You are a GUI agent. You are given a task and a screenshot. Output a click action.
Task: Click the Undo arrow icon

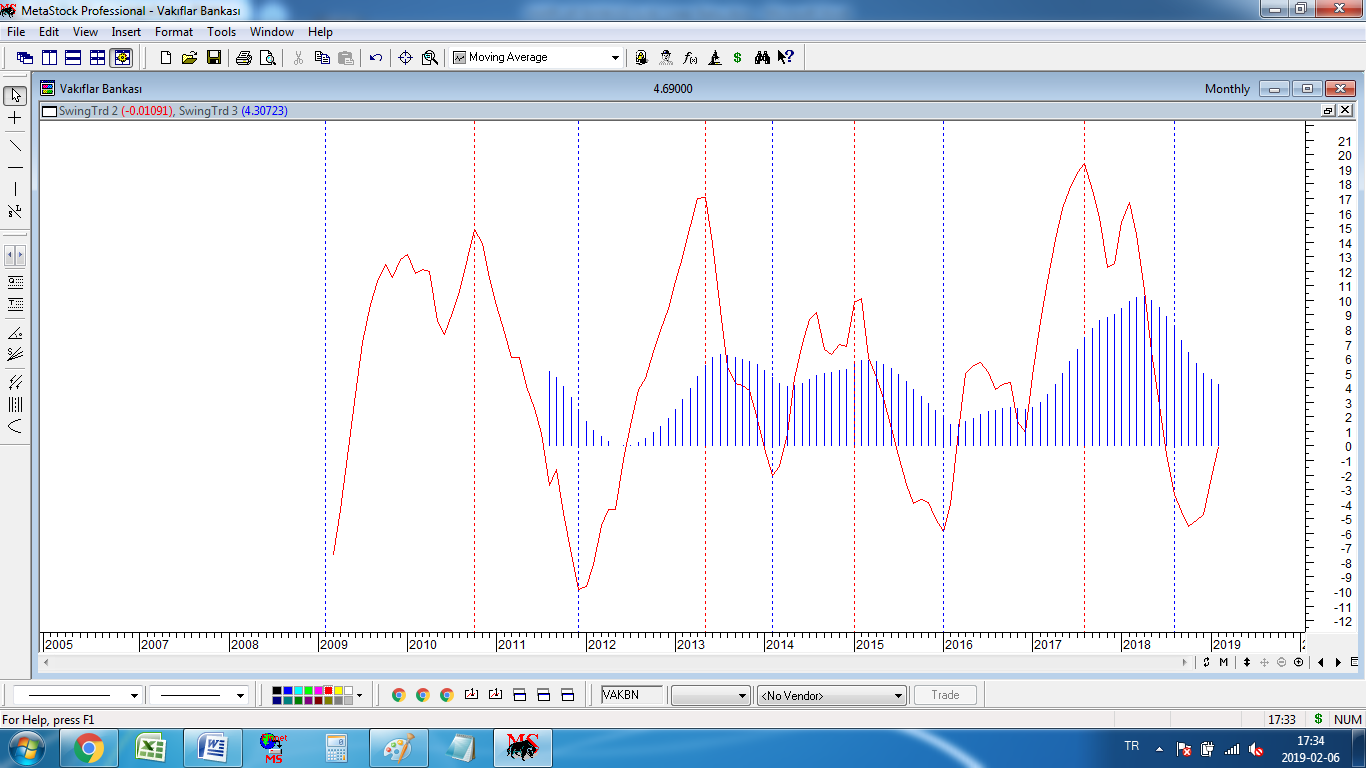(x=376, y=58)
